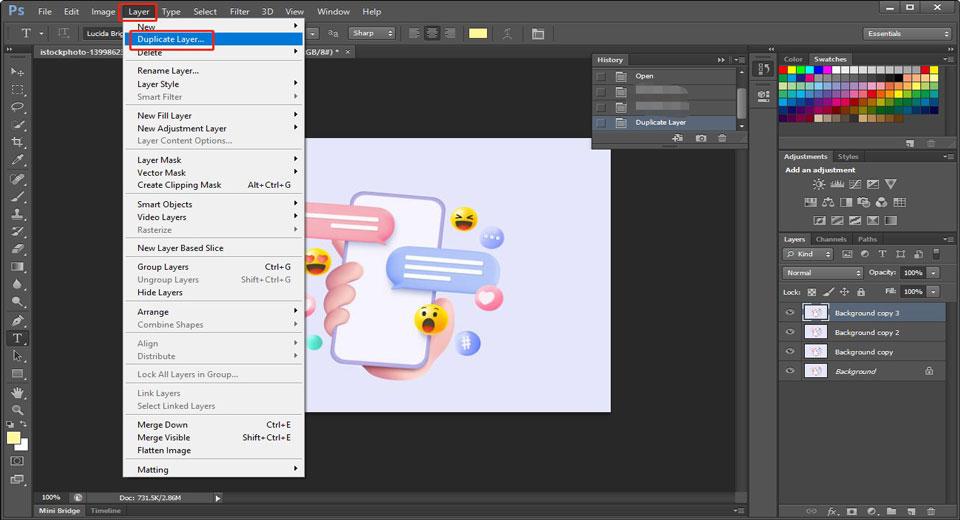Select the Gradient tool
Viewport: 960px width, 520px height.
(17, 266)
